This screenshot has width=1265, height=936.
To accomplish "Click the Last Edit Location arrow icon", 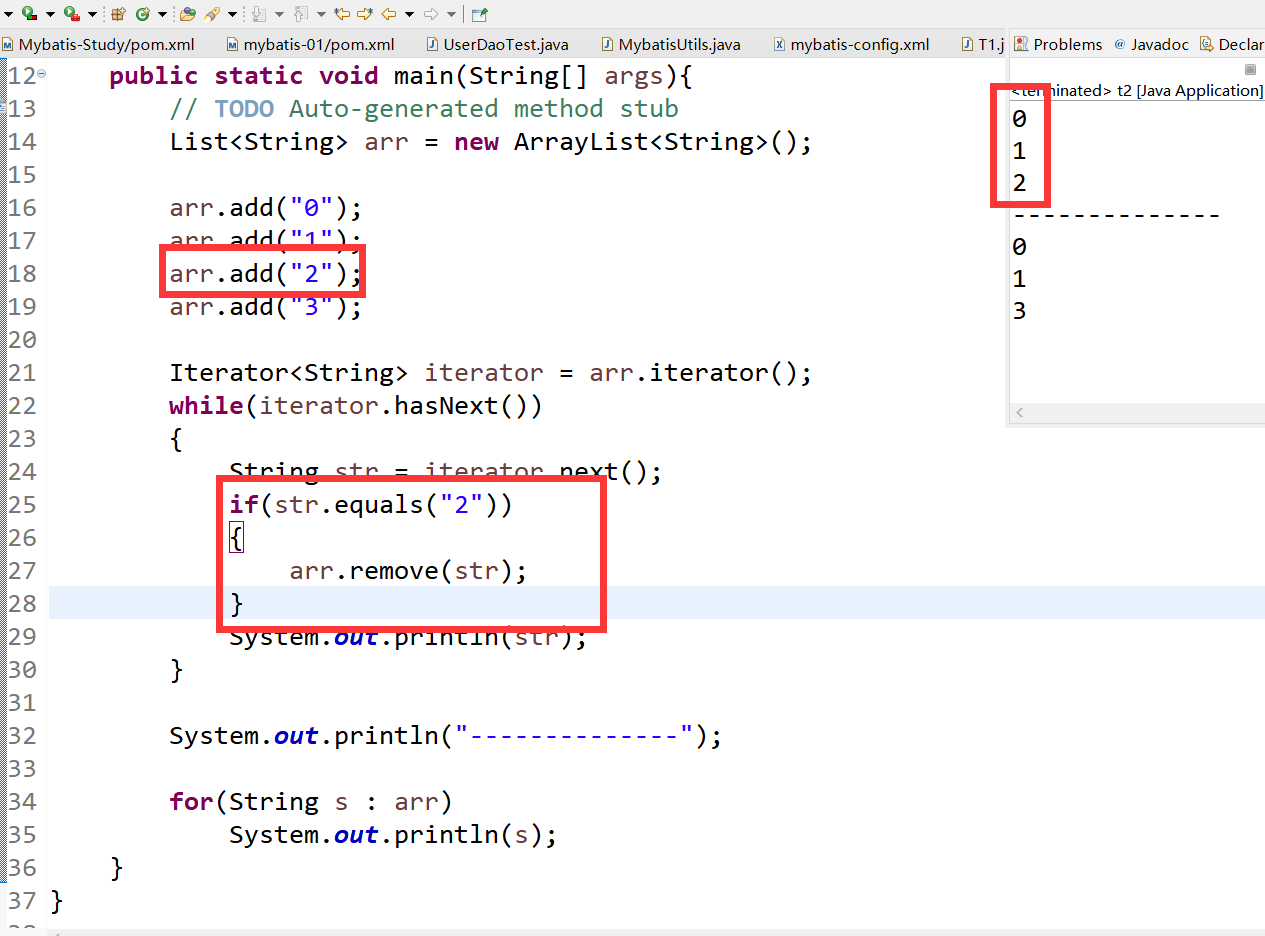I will 342,14.
